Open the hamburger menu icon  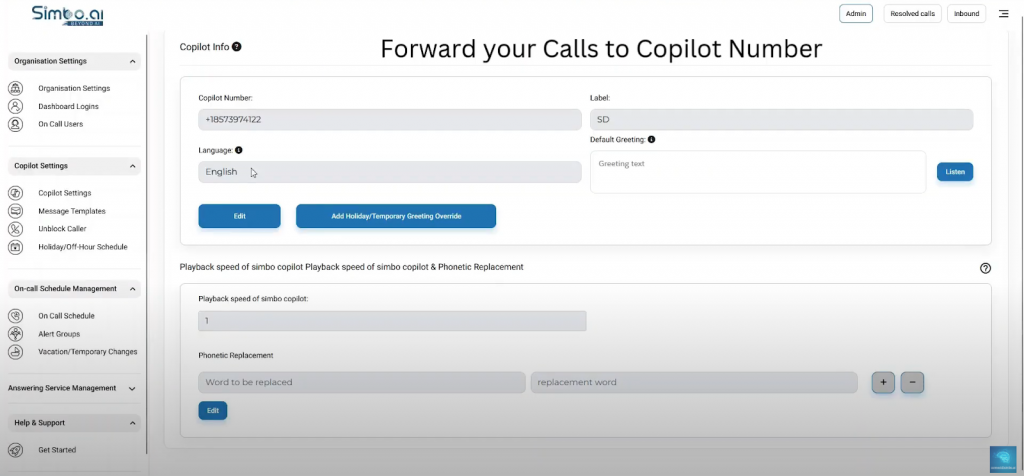(x=1003, y=14)
